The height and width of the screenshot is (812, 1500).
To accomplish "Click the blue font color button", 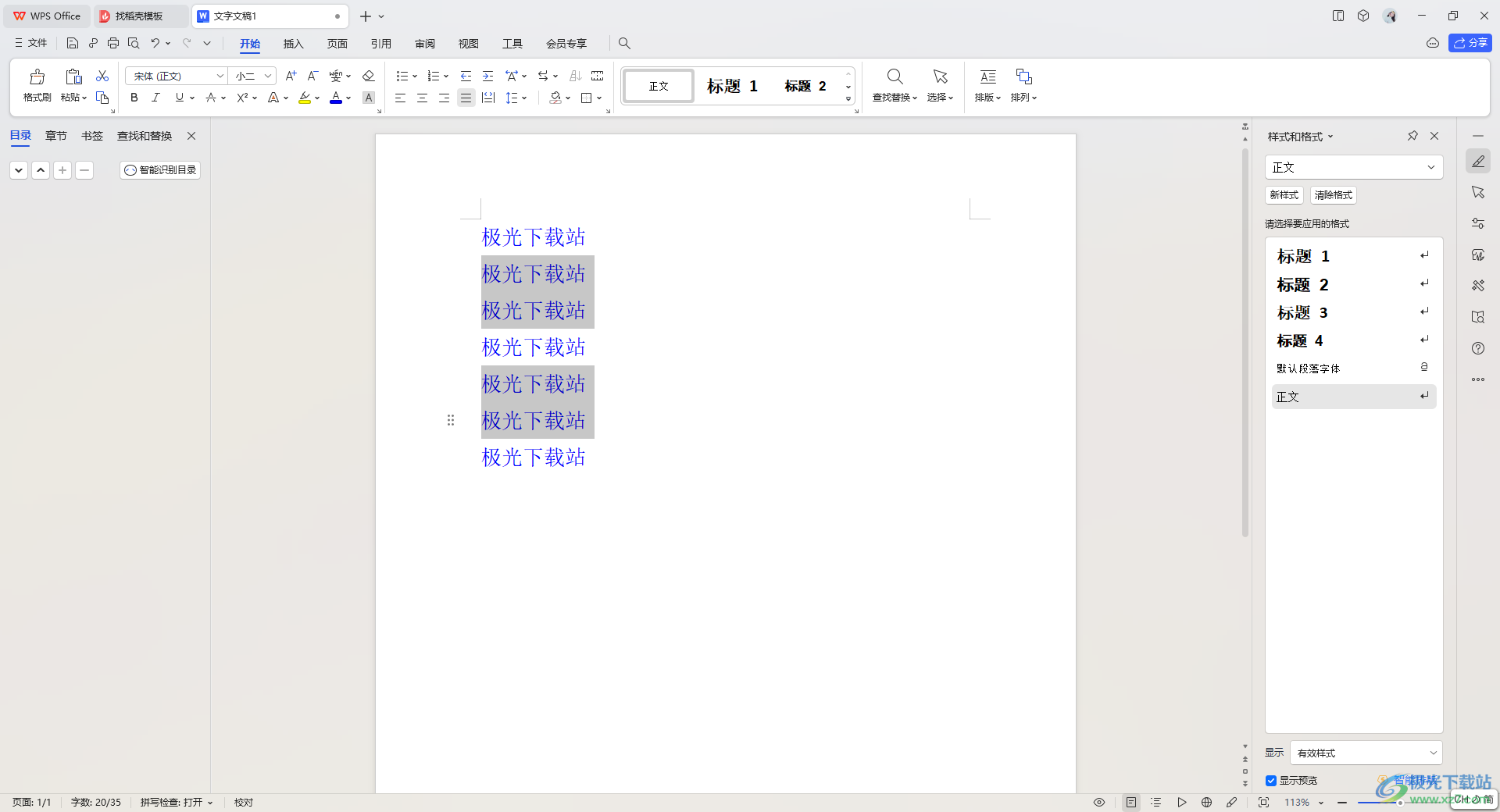I will pyautogui.click(x=336, y=98).
